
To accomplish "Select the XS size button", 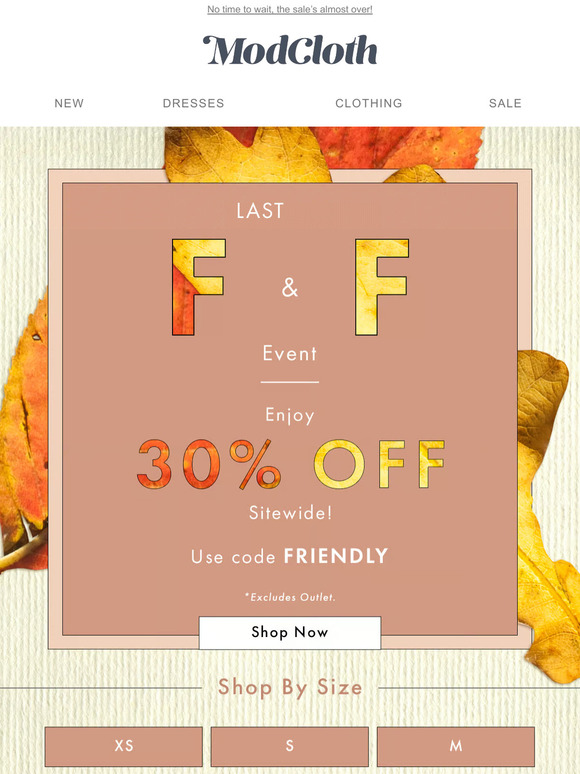I will pos(123,746).
